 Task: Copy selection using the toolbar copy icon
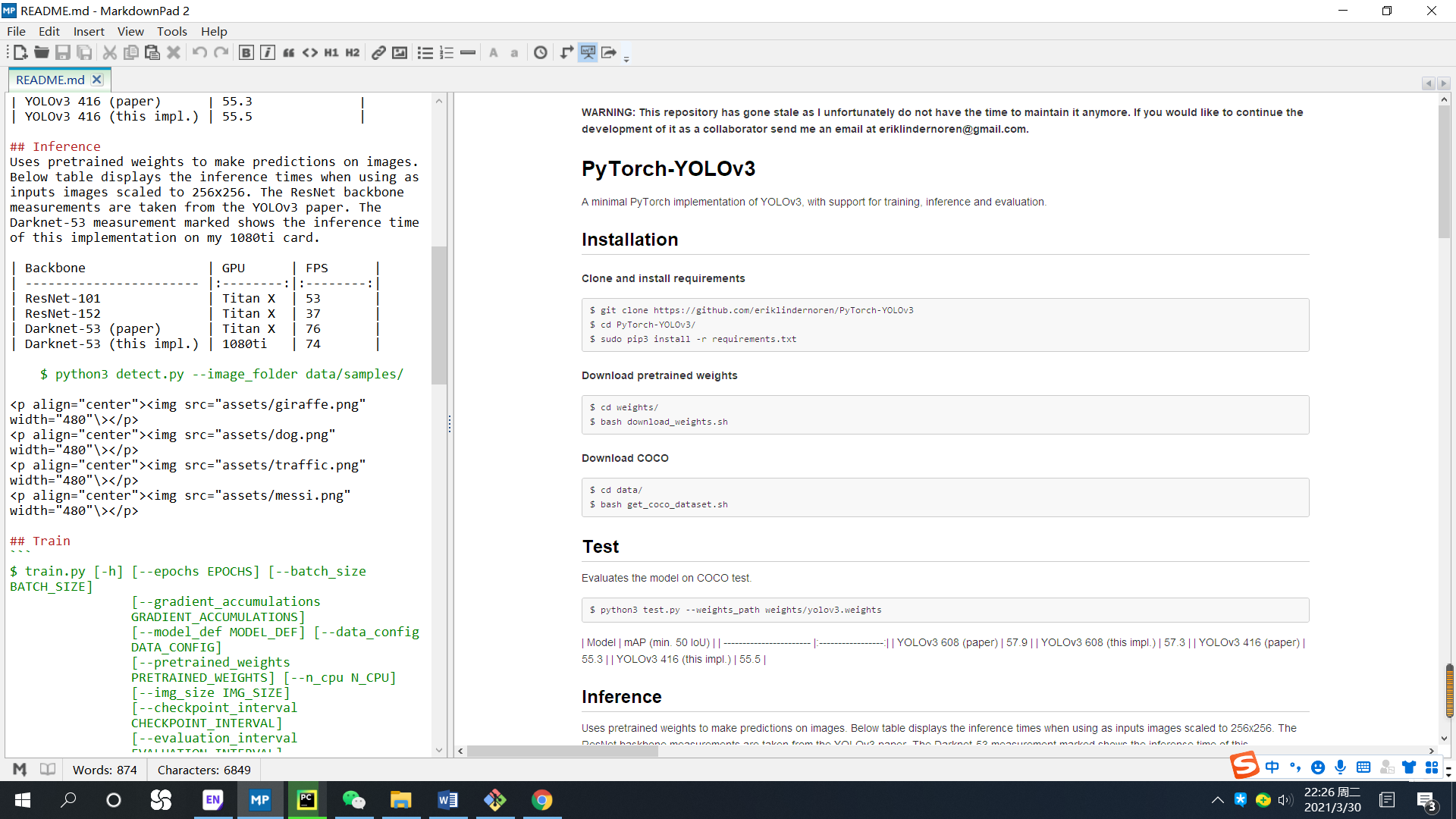[131, 52]
